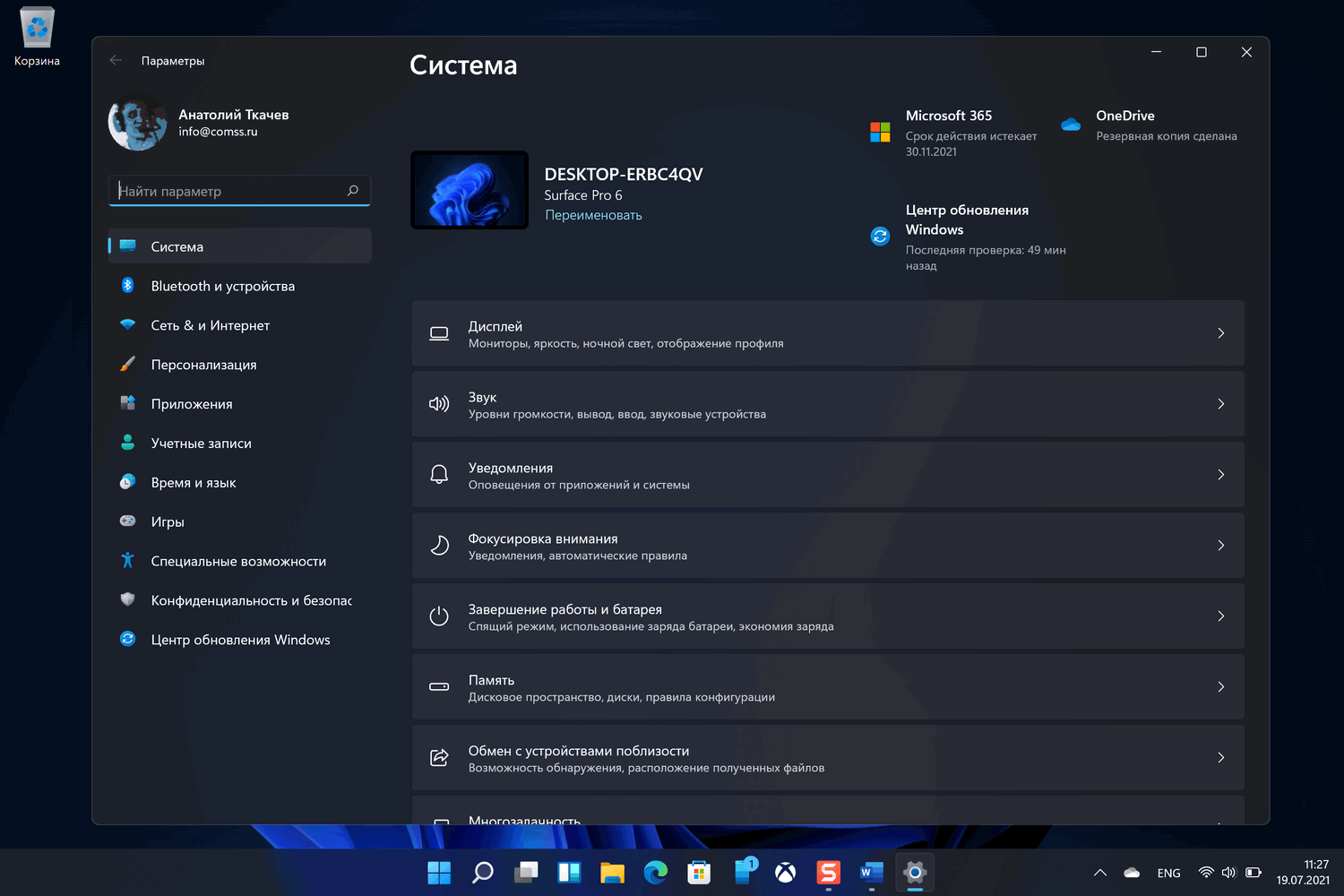Screen dimensions: 1344x896
Task: Go back using the arrow beside Параметры
Action: click(x=116, y=61)
